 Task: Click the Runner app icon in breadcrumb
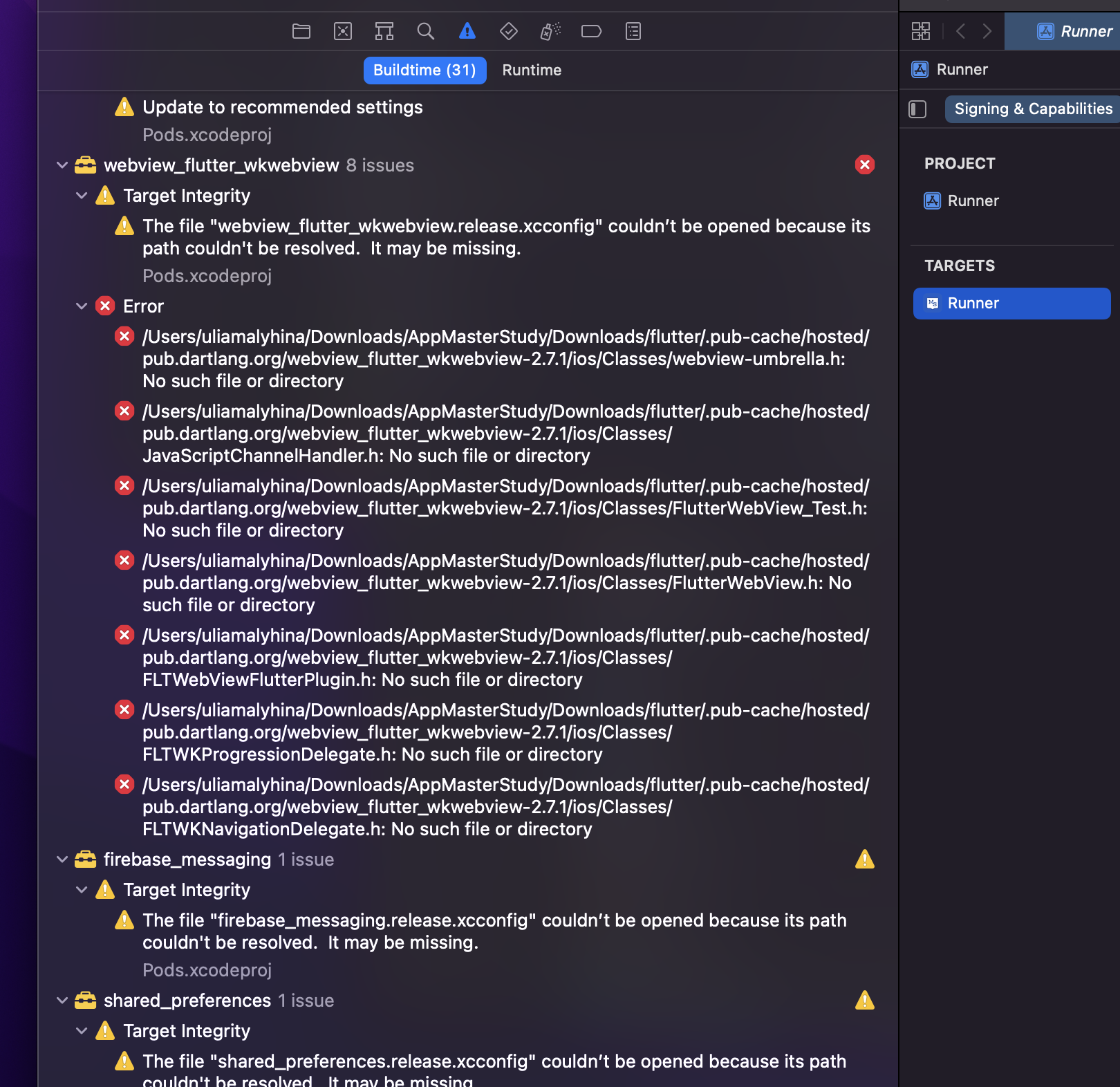click(x=920, y=69)
